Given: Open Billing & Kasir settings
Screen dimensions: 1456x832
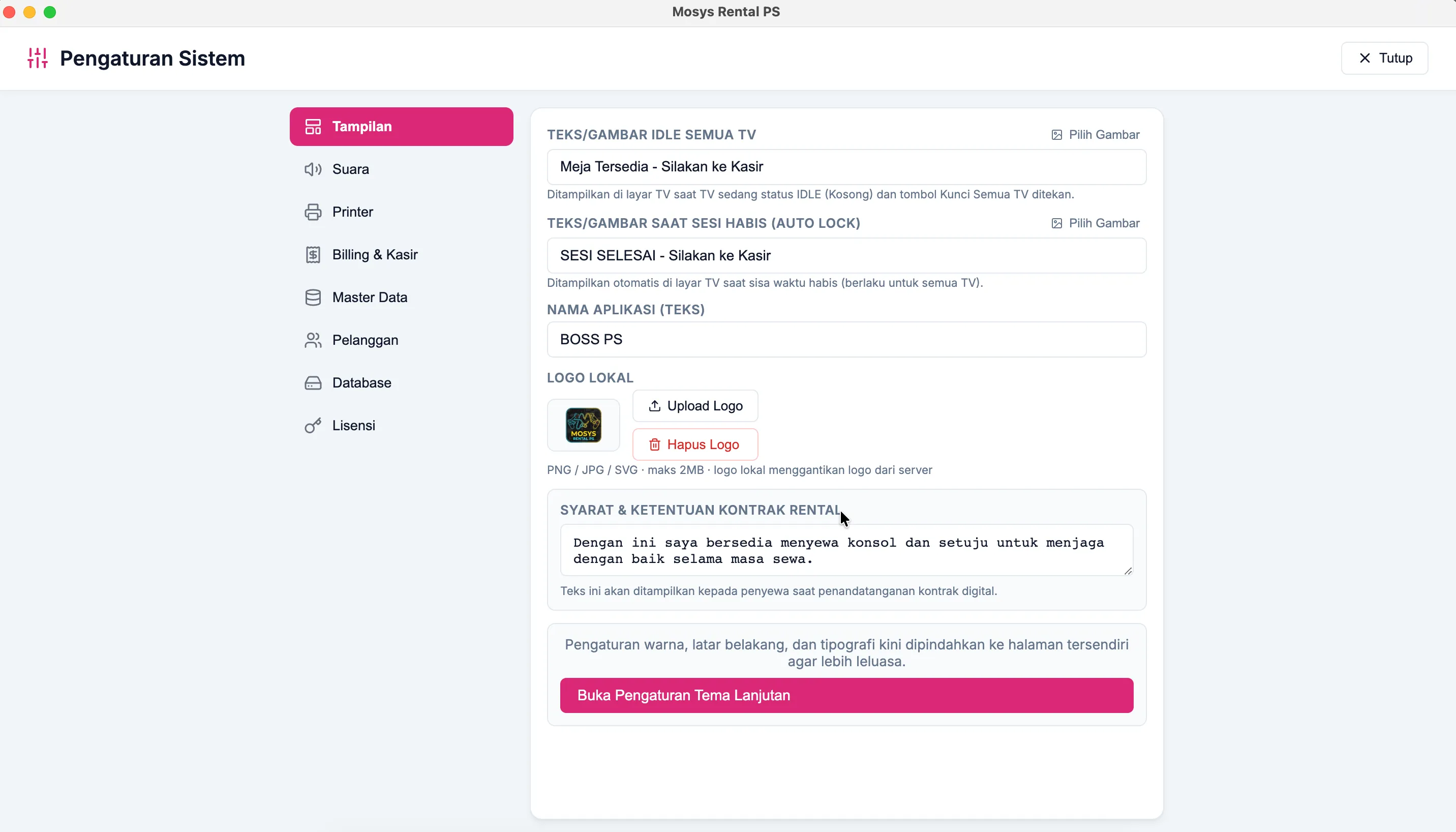Looking at the screenshot, I should point(401,255).
